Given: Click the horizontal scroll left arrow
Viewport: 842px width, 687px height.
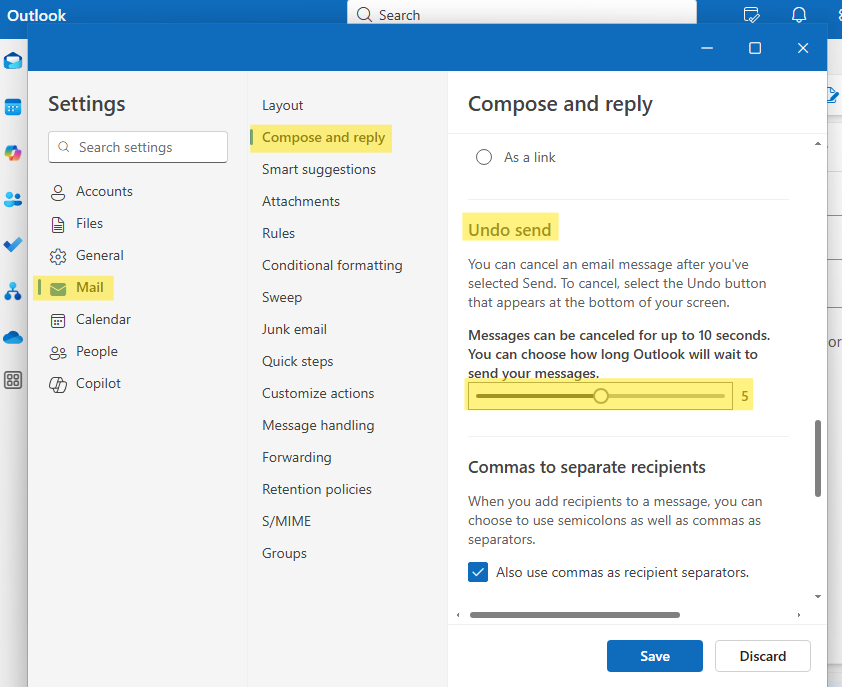Looking at the screenshot, I should (x=458, y=614).
